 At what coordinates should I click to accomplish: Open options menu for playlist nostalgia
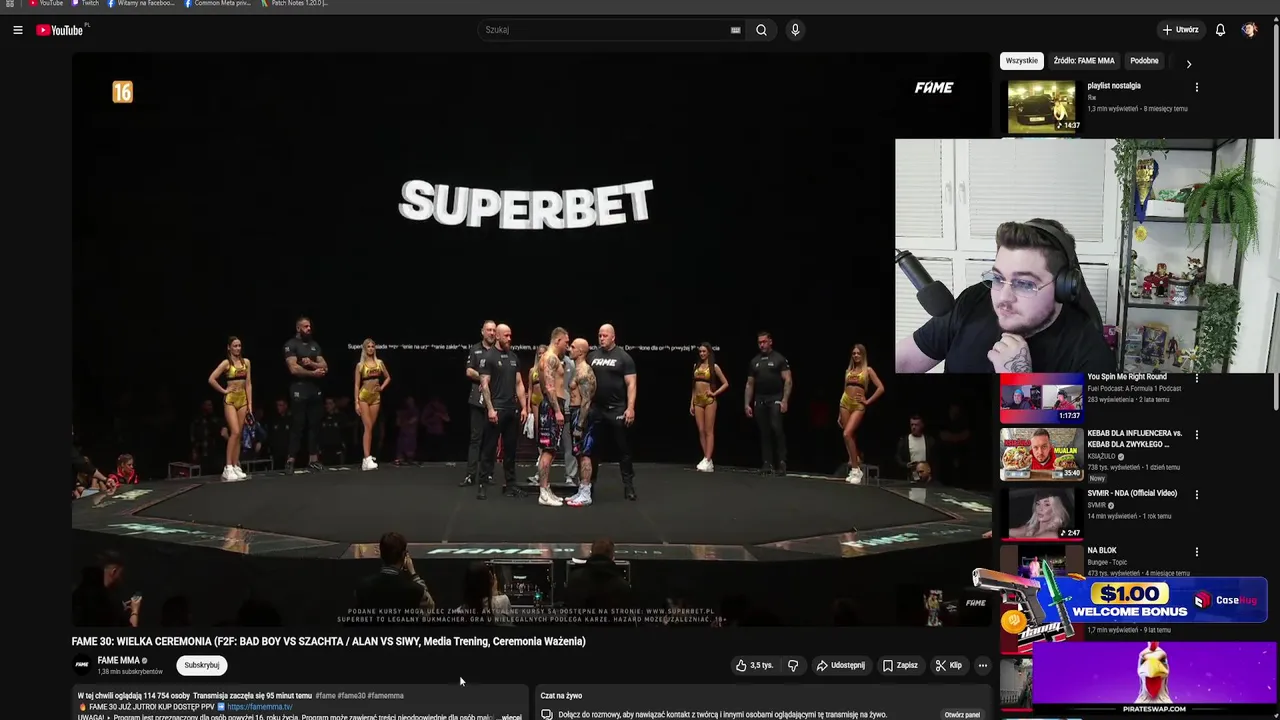(x=1196, y=87)
